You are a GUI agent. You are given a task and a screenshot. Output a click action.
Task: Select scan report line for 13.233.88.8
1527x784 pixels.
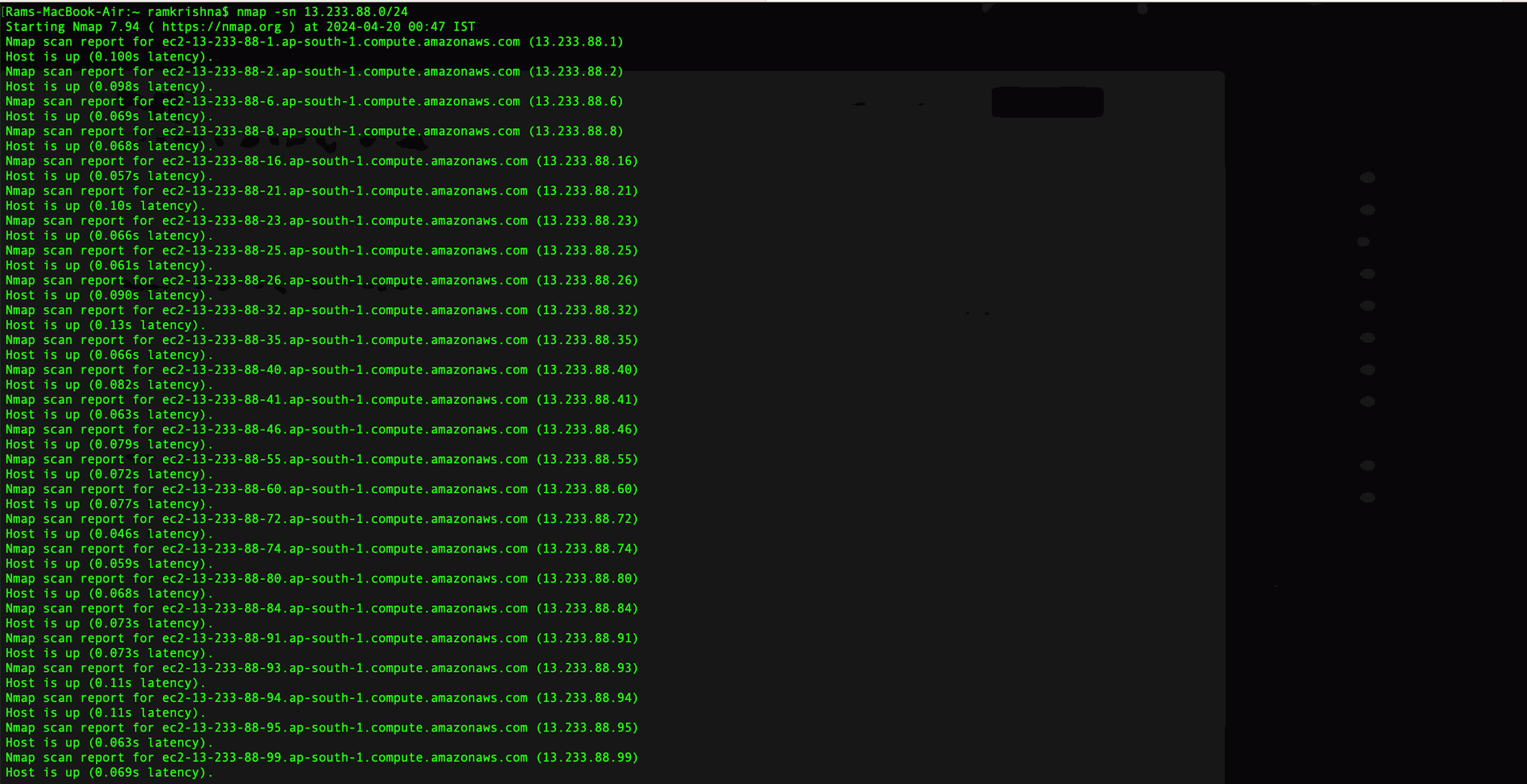click(x=314, y=131)
